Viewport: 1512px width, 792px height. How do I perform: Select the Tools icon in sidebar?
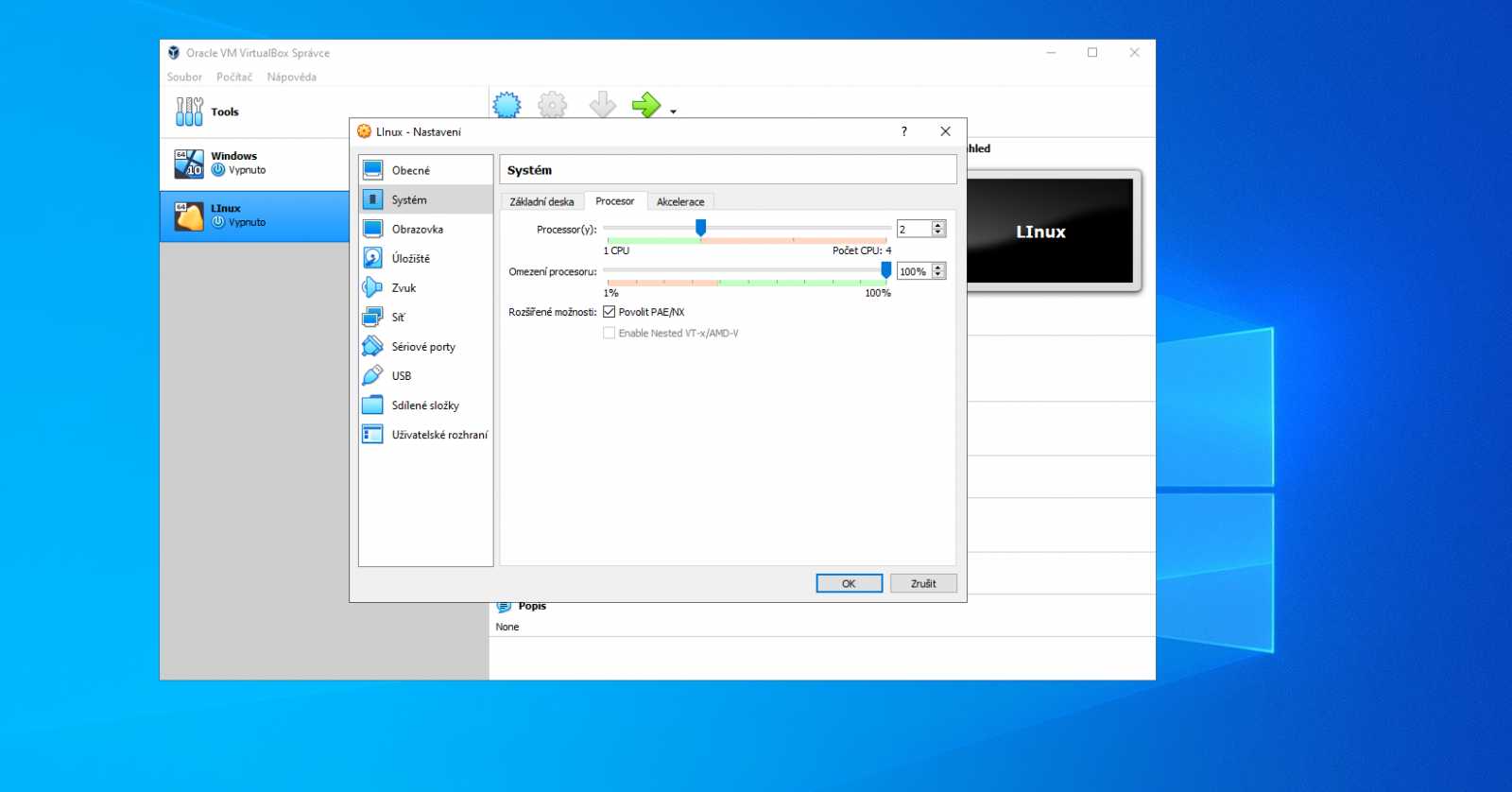(x=189, y=112)
